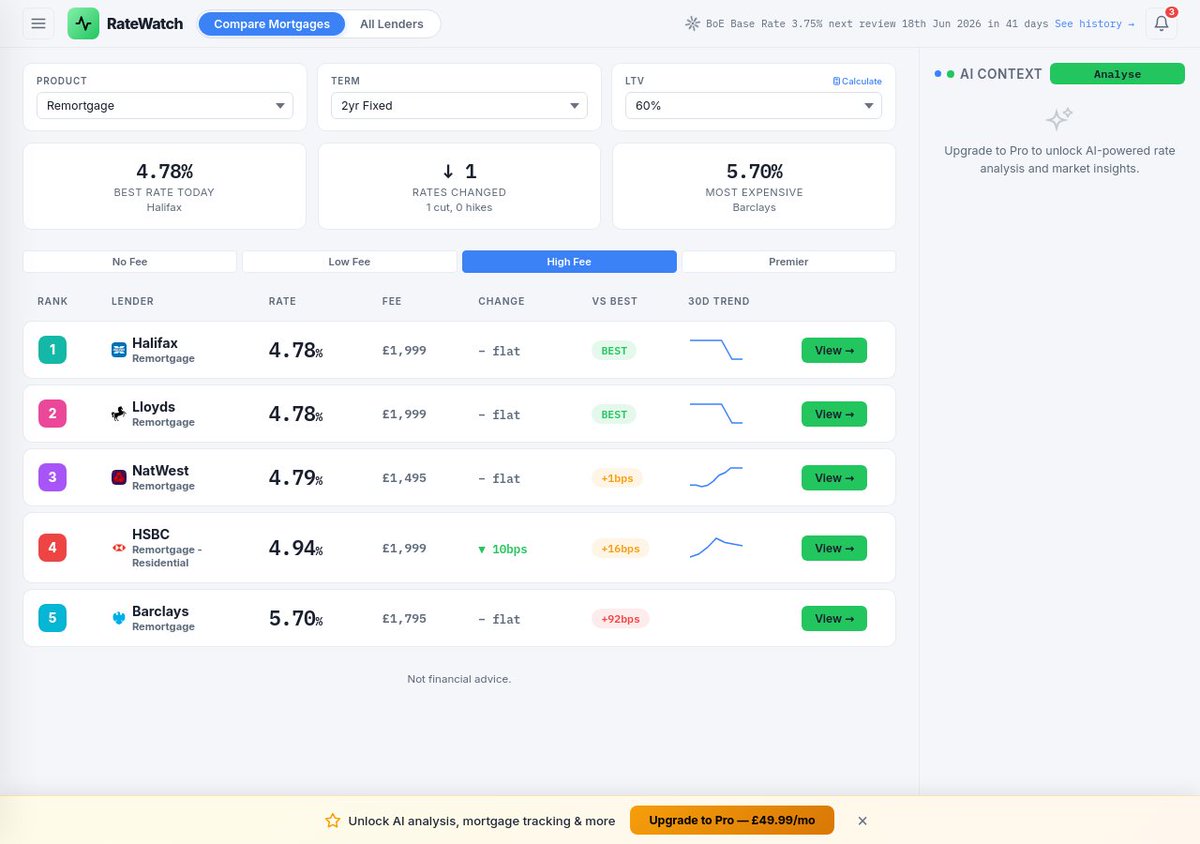Click the HSBC 4.94% rate
The image size is (1200, 844).
point(296,548)
